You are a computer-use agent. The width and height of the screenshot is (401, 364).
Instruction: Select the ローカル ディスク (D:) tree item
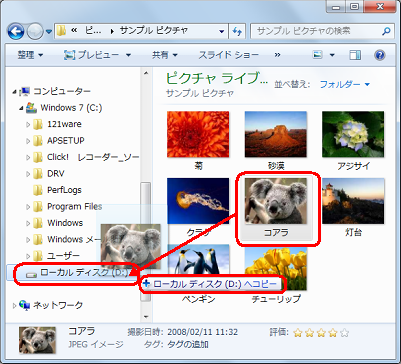(x=75, y=273)
